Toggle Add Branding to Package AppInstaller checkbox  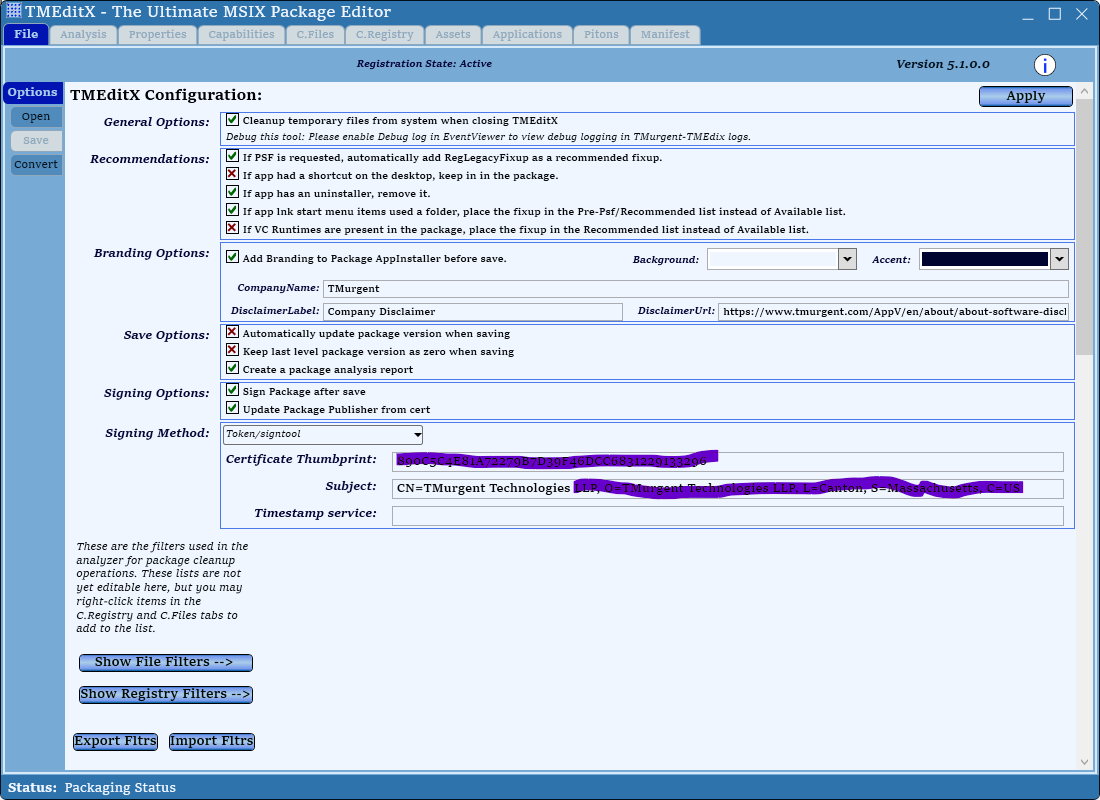coord(232,258)
